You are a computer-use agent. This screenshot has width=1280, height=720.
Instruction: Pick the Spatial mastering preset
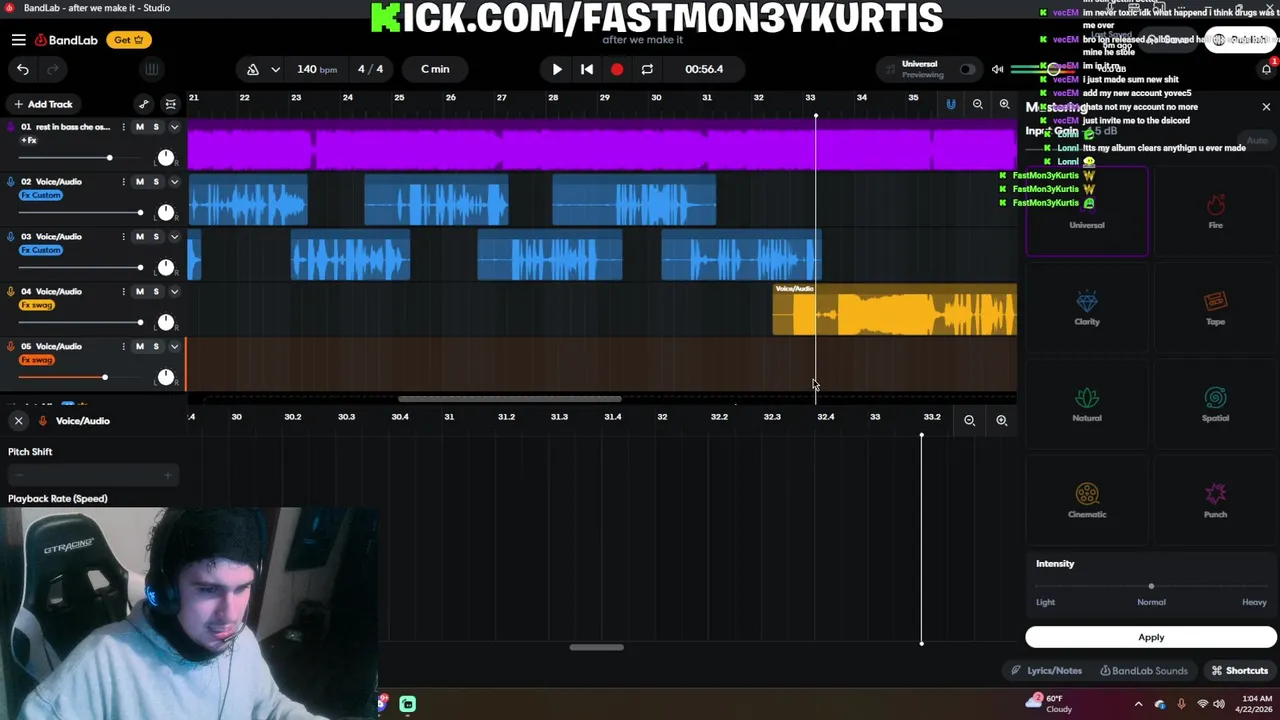1215,404
